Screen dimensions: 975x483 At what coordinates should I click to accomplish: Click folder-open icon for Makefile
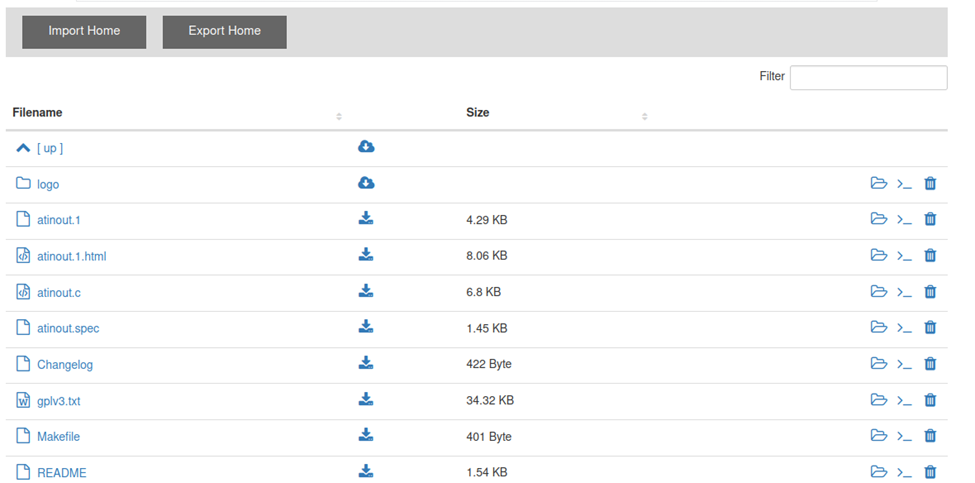(878, 435)
